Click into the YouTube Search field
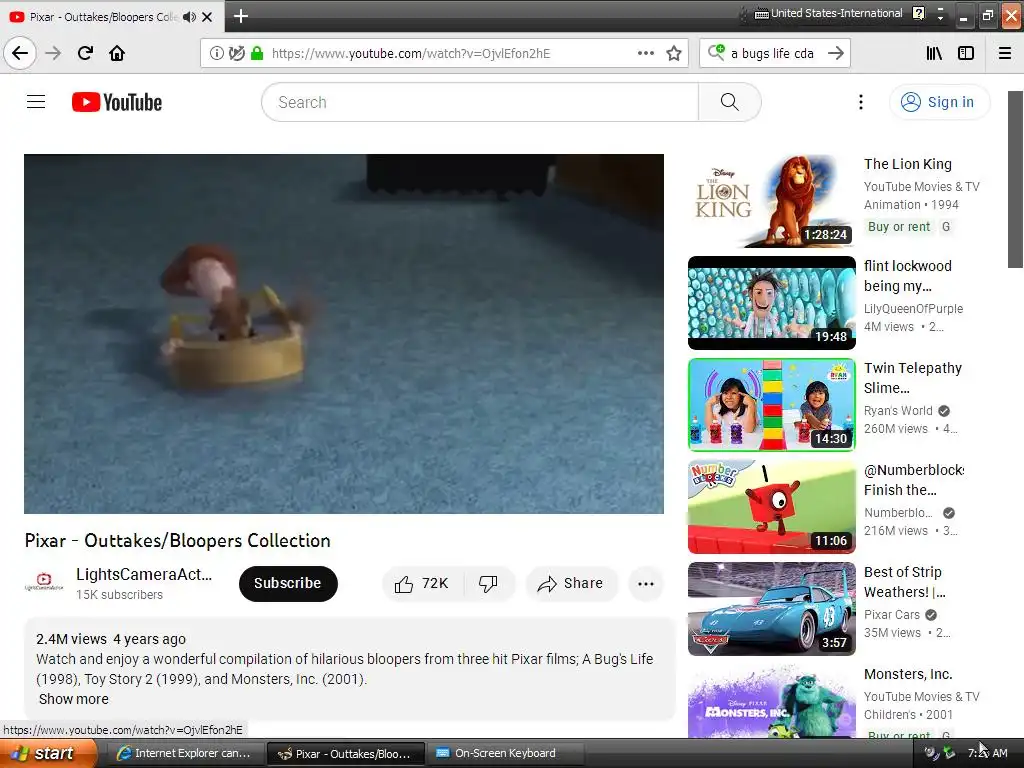The width and height of the screenshot is (1024, 768). pos(480,102)
